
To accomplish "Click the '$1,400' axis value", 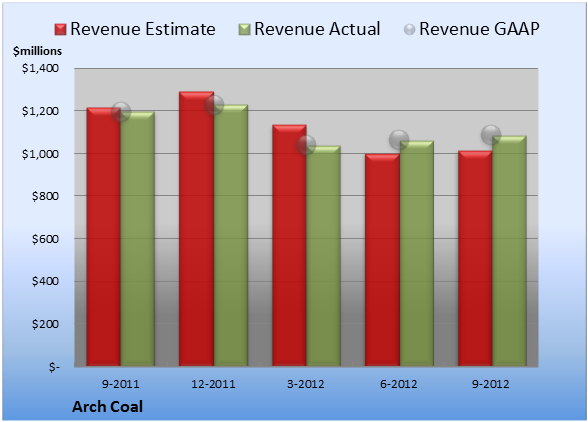I will click(x=40, y=68).
